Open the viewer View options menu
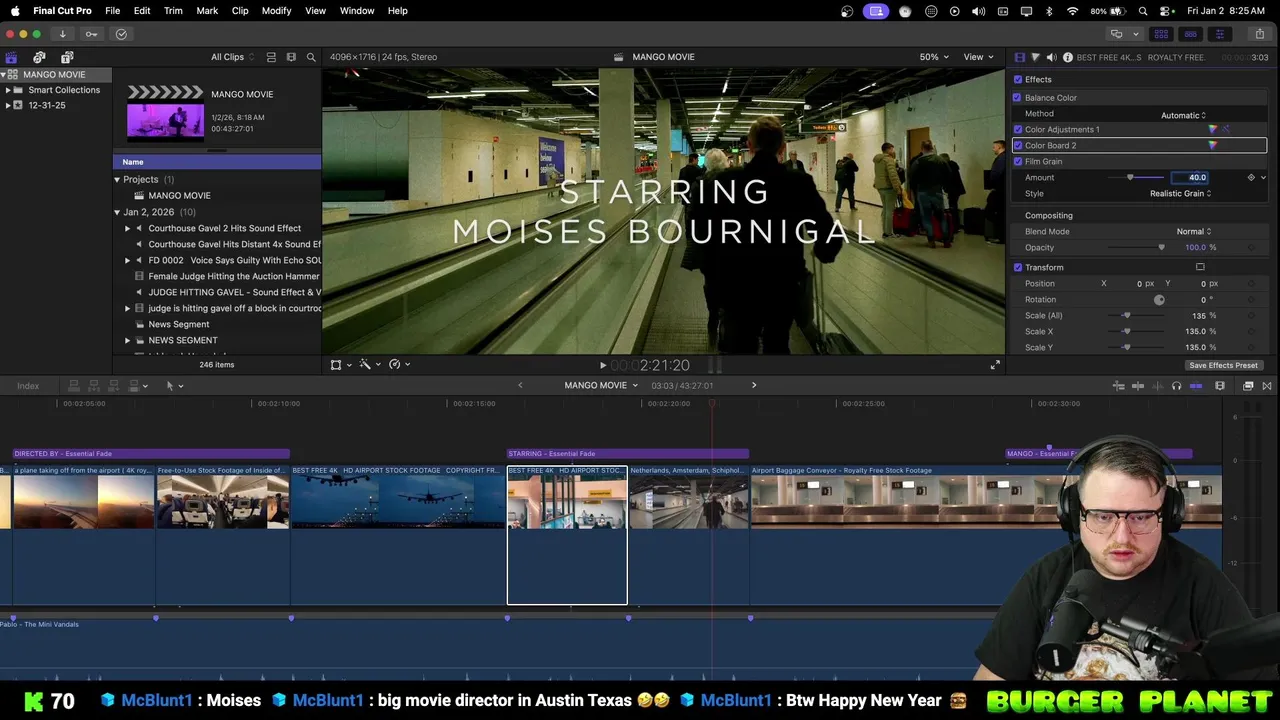The width and height of the screenshot is (1280, 720). [x=978, y=57]
